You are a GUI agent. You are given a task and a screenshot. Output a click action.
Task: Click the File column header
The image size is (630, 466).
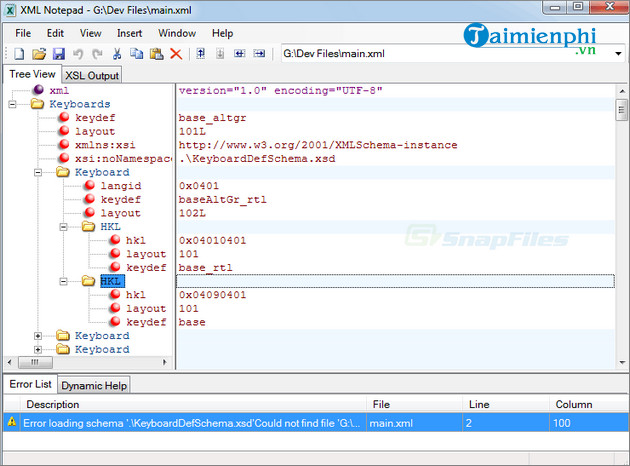(x=414, y=404)
